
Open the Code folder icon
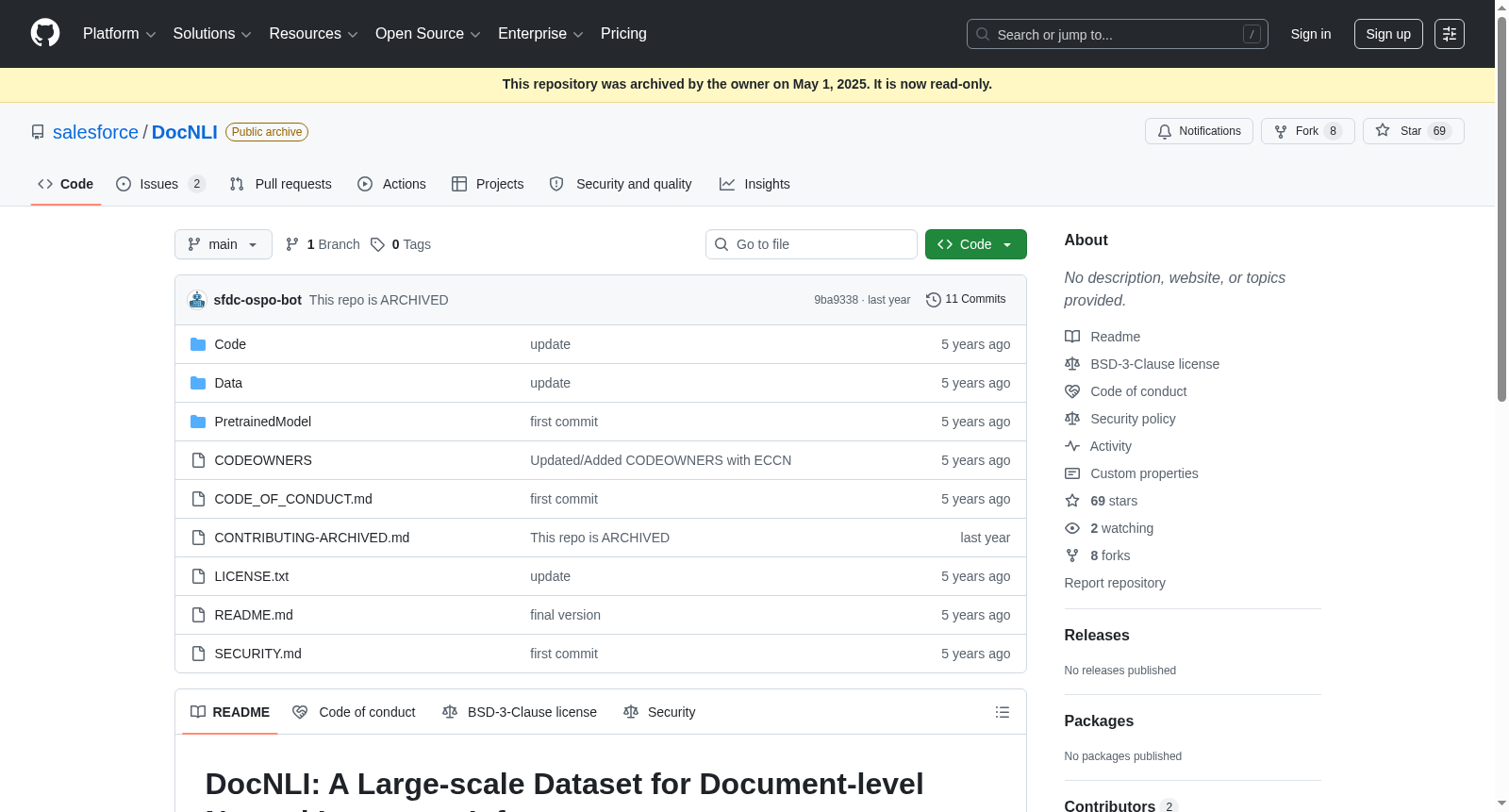(x=198, y=344)
